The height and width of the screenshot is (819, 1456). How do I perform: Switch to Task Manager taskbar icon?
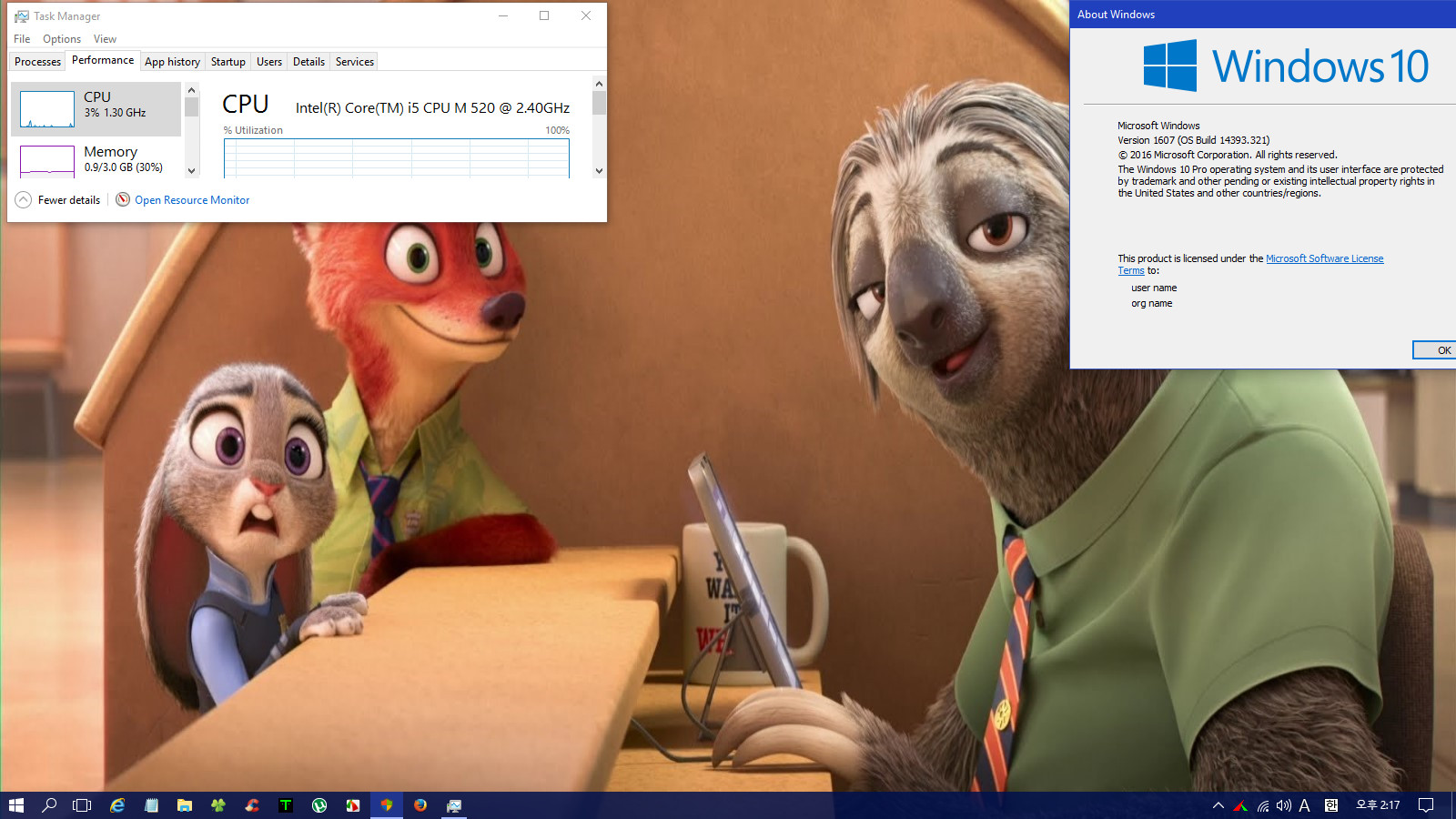pyautogui.click(x=454, y=805)
